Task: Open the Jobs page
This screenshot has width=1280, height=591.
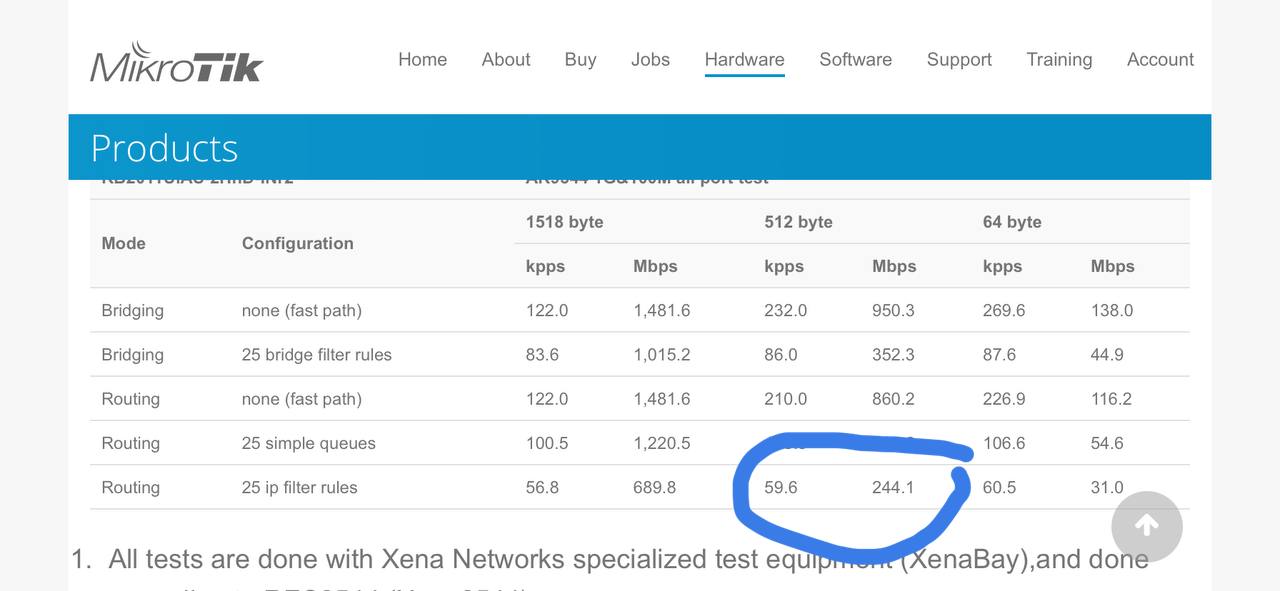Action: (650, 59)
